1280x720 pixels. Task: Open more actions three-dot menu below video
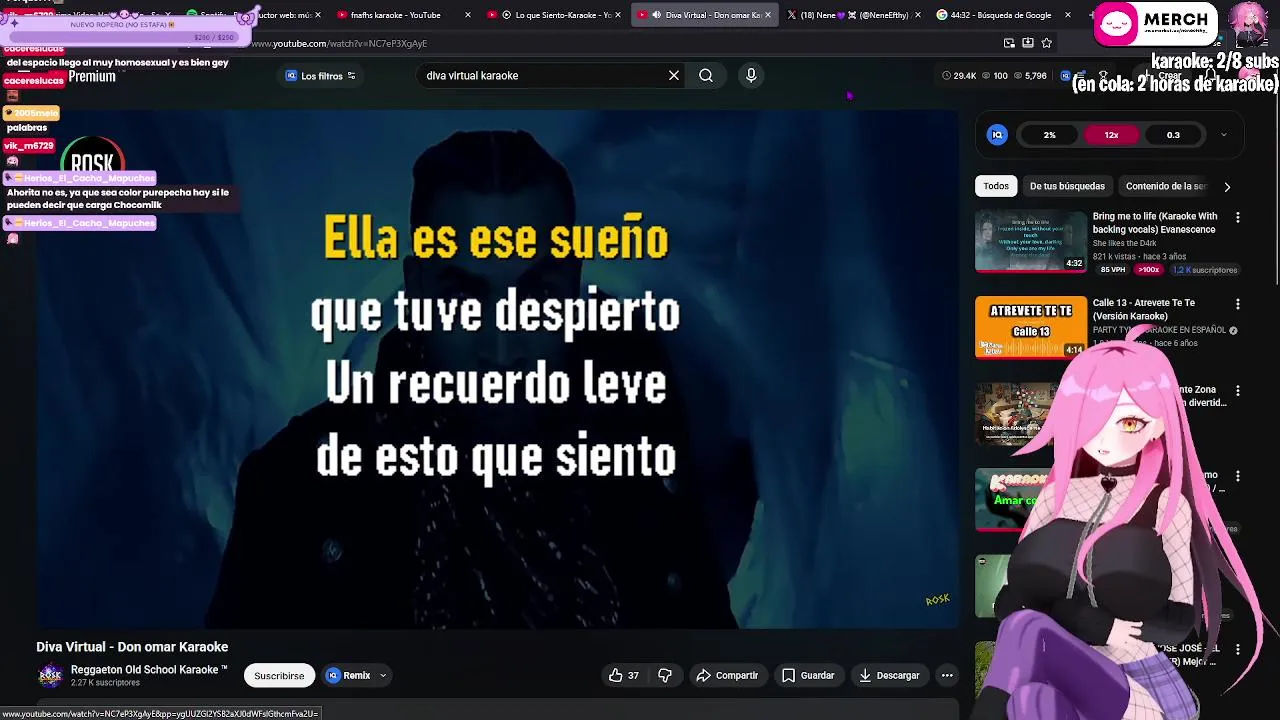947,676
